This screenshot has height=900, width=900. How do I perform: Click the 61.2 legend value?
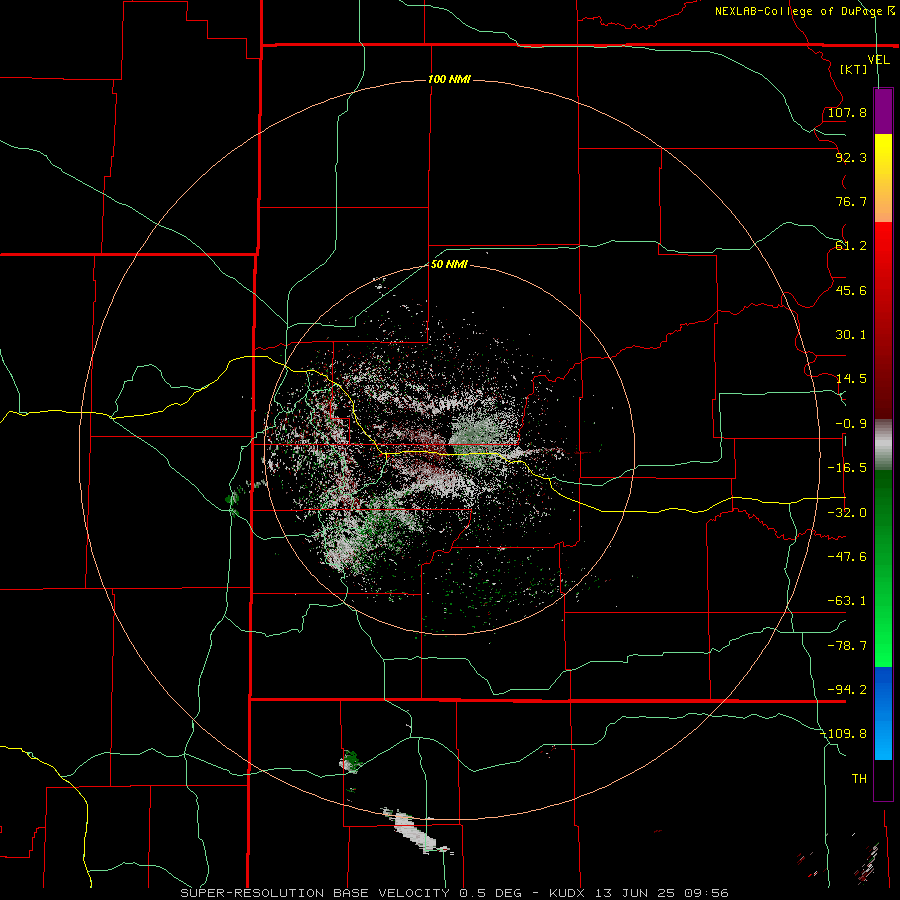click(x=851, y=246)
